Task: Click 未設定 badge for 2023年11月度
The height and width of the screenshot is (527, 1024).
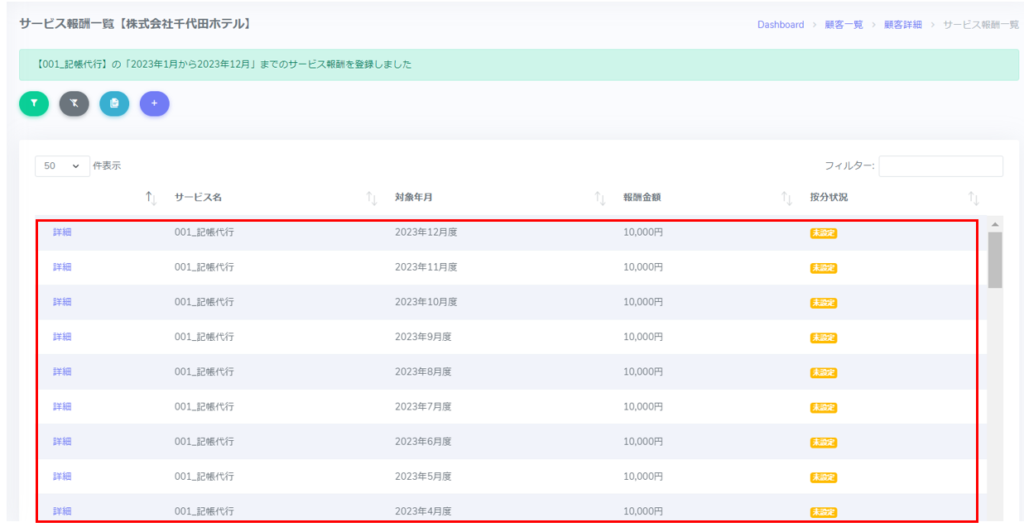Action: pyautogui.click(x=823, y=268)
